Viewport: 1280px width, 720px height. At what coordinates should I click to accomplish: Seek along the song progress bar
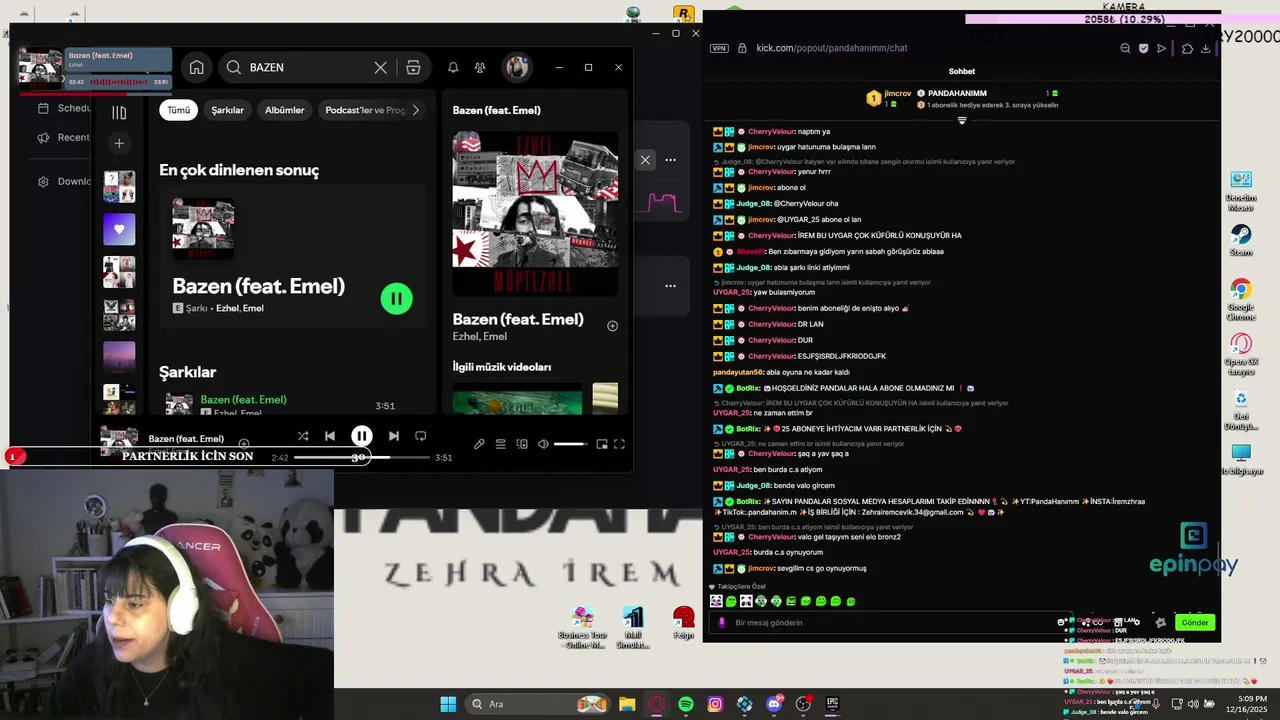coord(361,457)
